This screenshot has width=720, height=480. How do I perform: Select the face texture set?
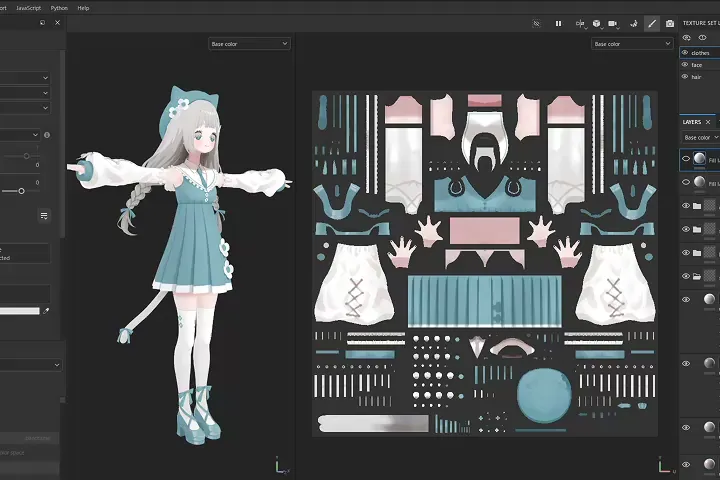coord(697,64)
